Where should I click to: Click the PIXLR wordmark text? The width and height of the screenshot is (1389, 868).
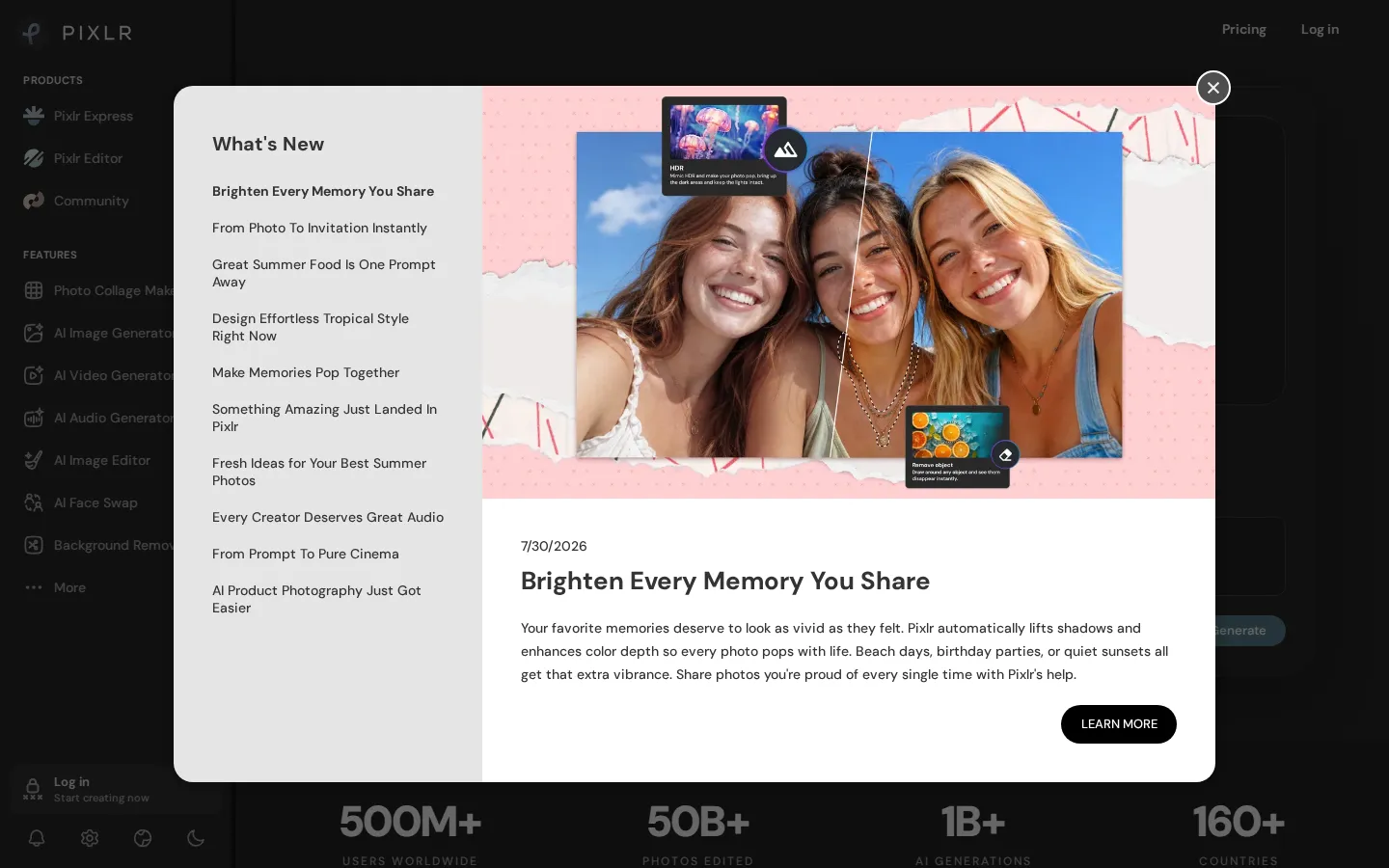pos(97,33)
